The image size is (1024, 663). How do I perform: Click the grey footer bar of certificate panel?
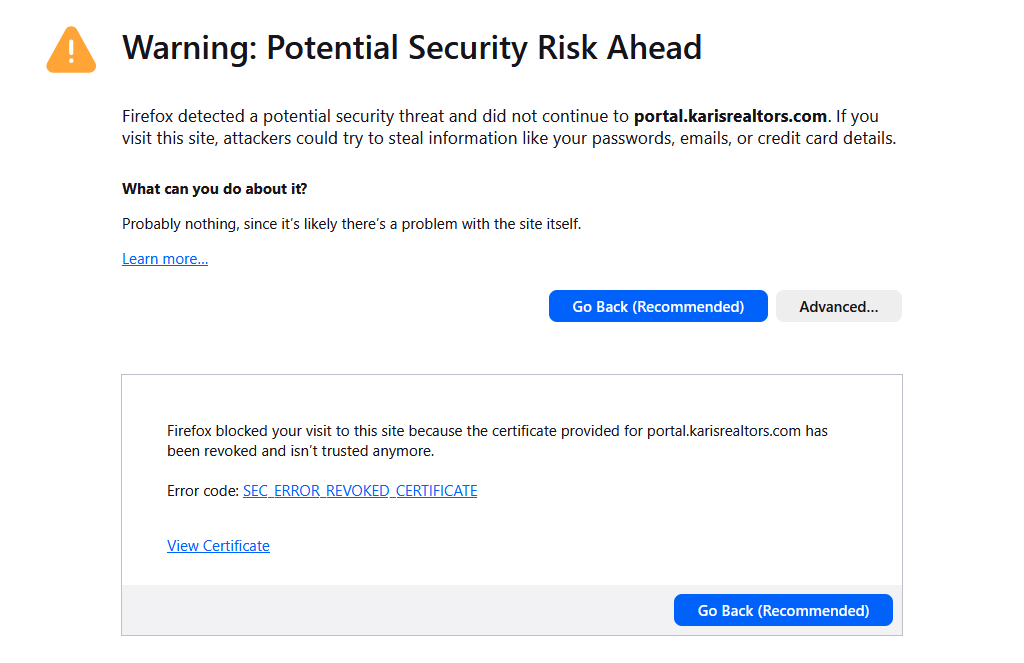400,610
